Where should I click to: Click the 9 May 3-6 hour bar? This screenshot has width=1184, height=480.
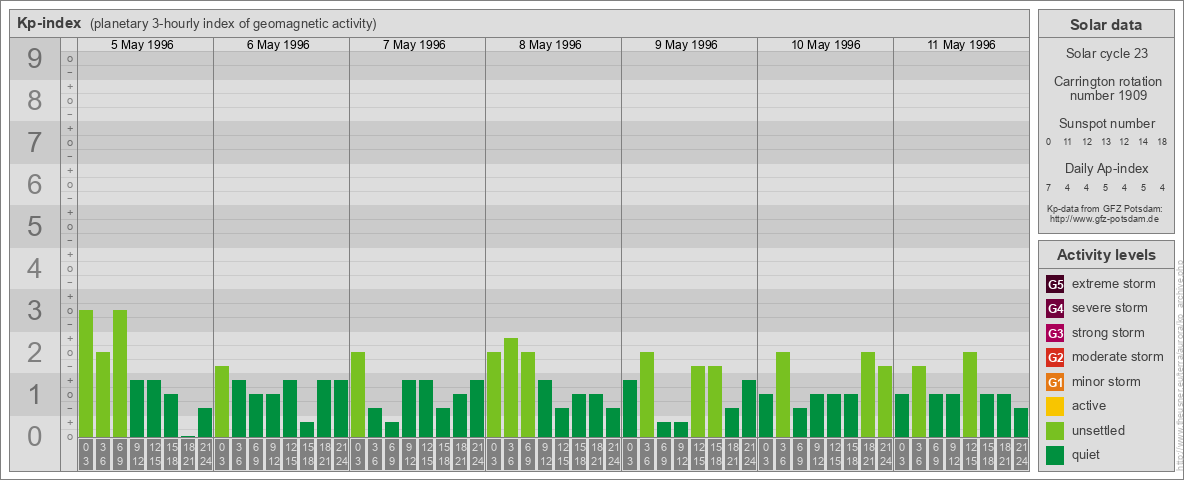(647, 394)
